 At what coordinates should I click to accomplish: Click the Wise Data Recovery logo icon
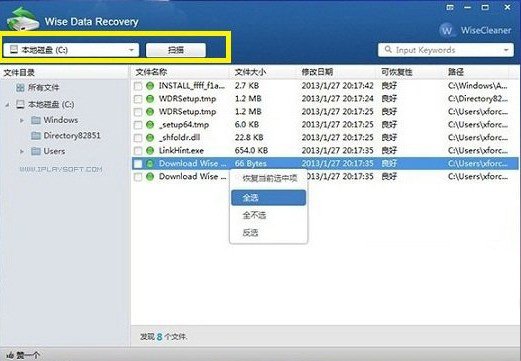coord(23,19)
